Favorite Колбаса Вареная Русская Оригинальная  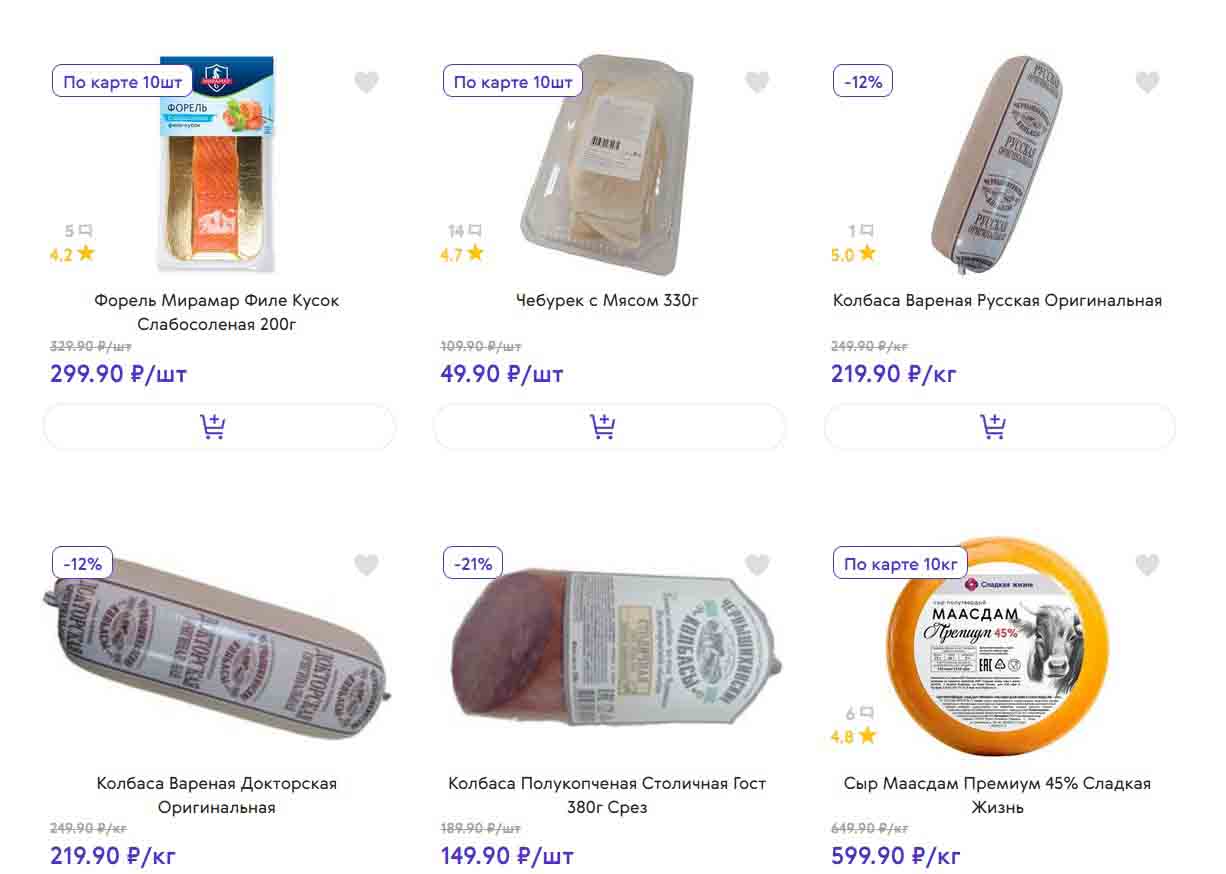click(1147, 82)
